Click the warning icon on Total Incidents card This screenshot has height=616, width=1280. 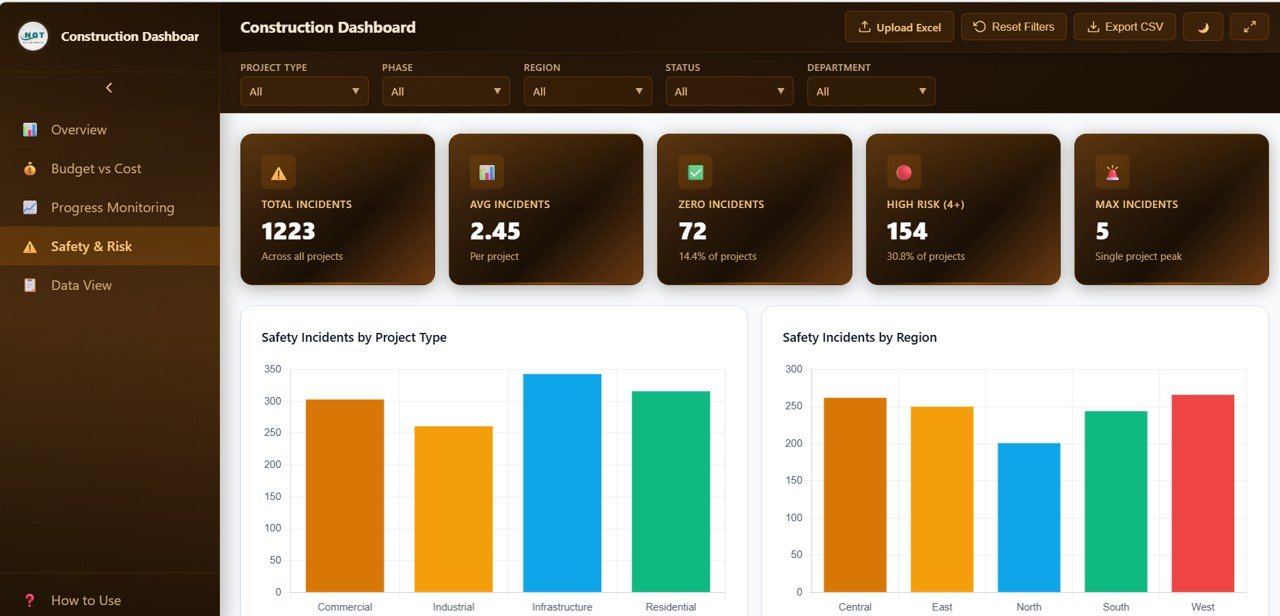278,173
